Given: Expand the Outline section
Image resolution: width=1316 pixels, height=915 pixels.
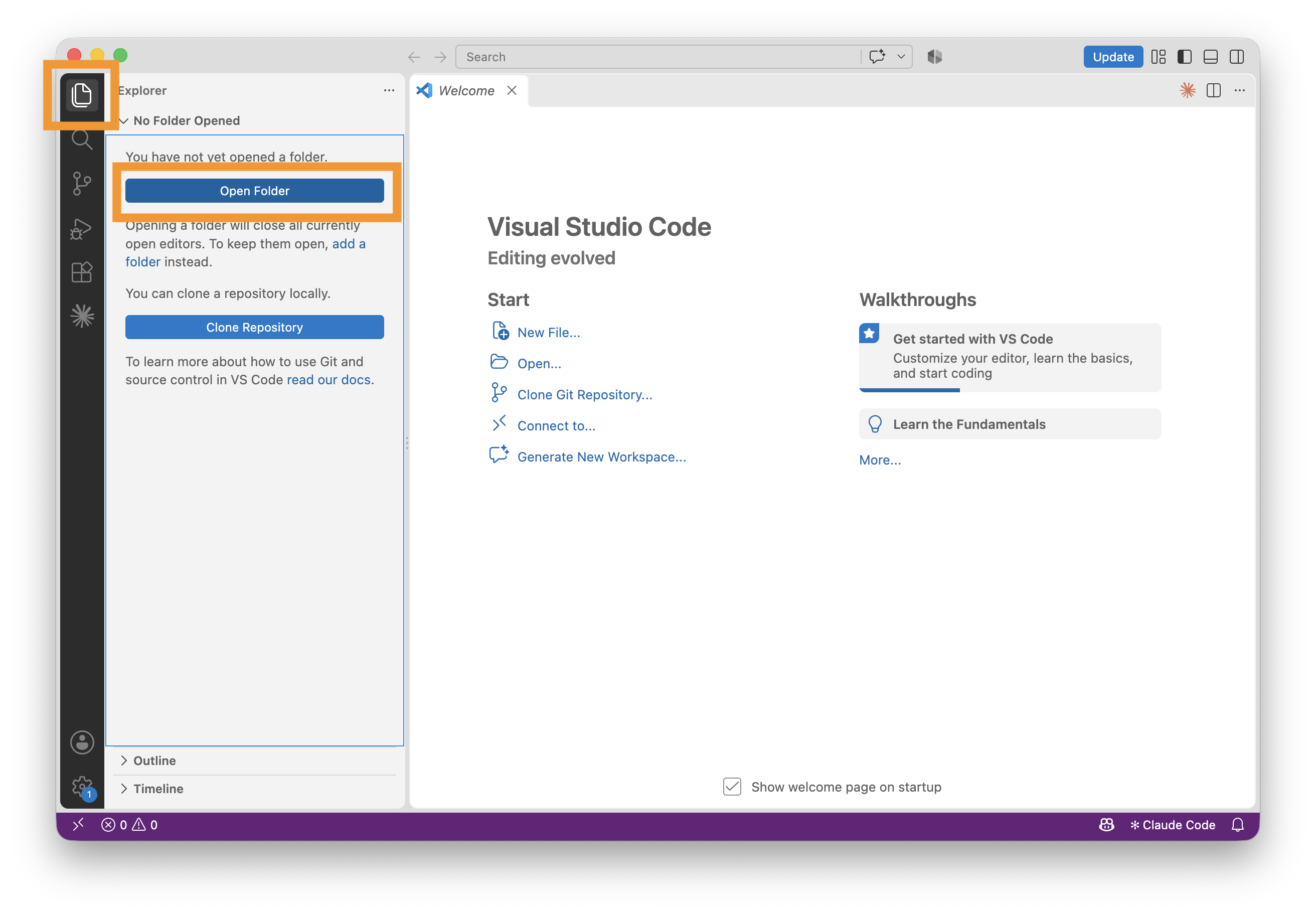Looking at the screenshot, I should (255, 760).
